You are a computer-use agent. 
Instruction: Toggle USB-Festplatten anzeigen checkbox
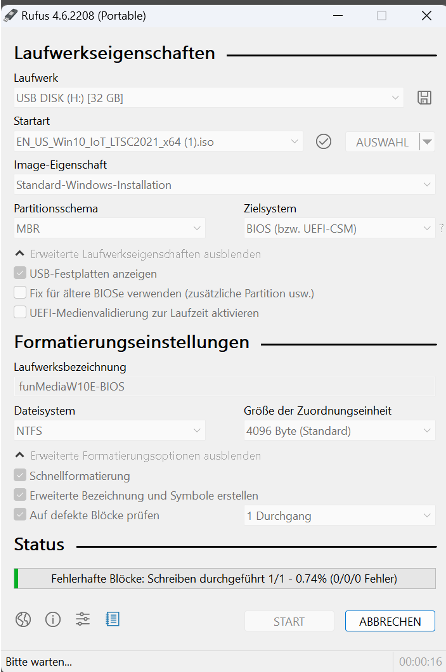click(20, 273)
